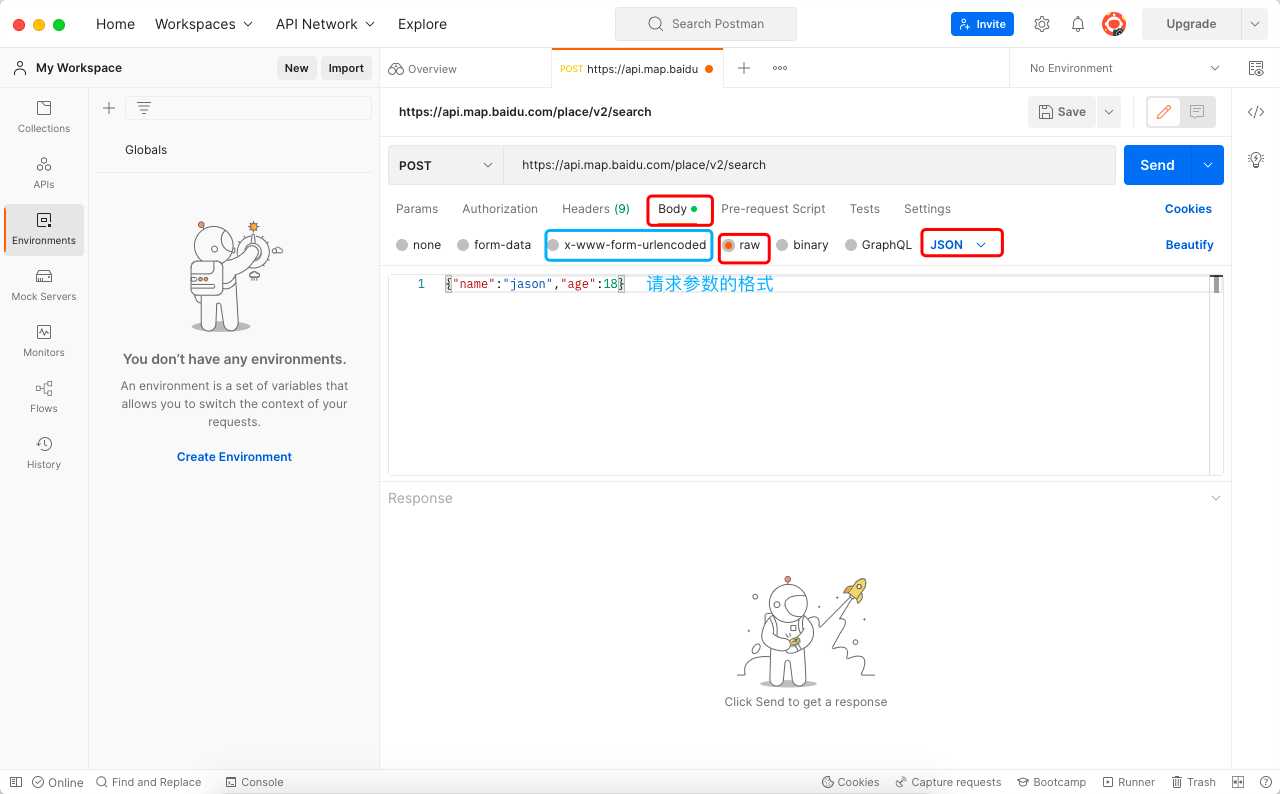The image size is (1280, 794).
Task: Open the History sidebar section
Action: click(44, 453)
